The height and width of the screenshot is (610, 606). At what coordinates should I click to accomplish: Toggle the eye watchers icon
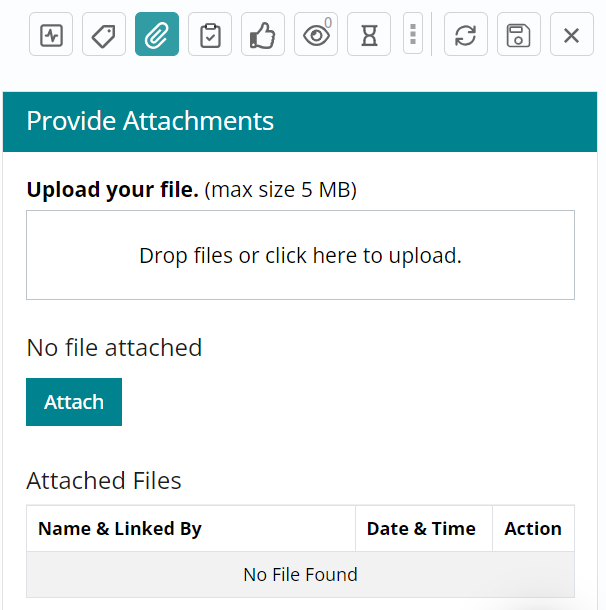tap(316, 35)
